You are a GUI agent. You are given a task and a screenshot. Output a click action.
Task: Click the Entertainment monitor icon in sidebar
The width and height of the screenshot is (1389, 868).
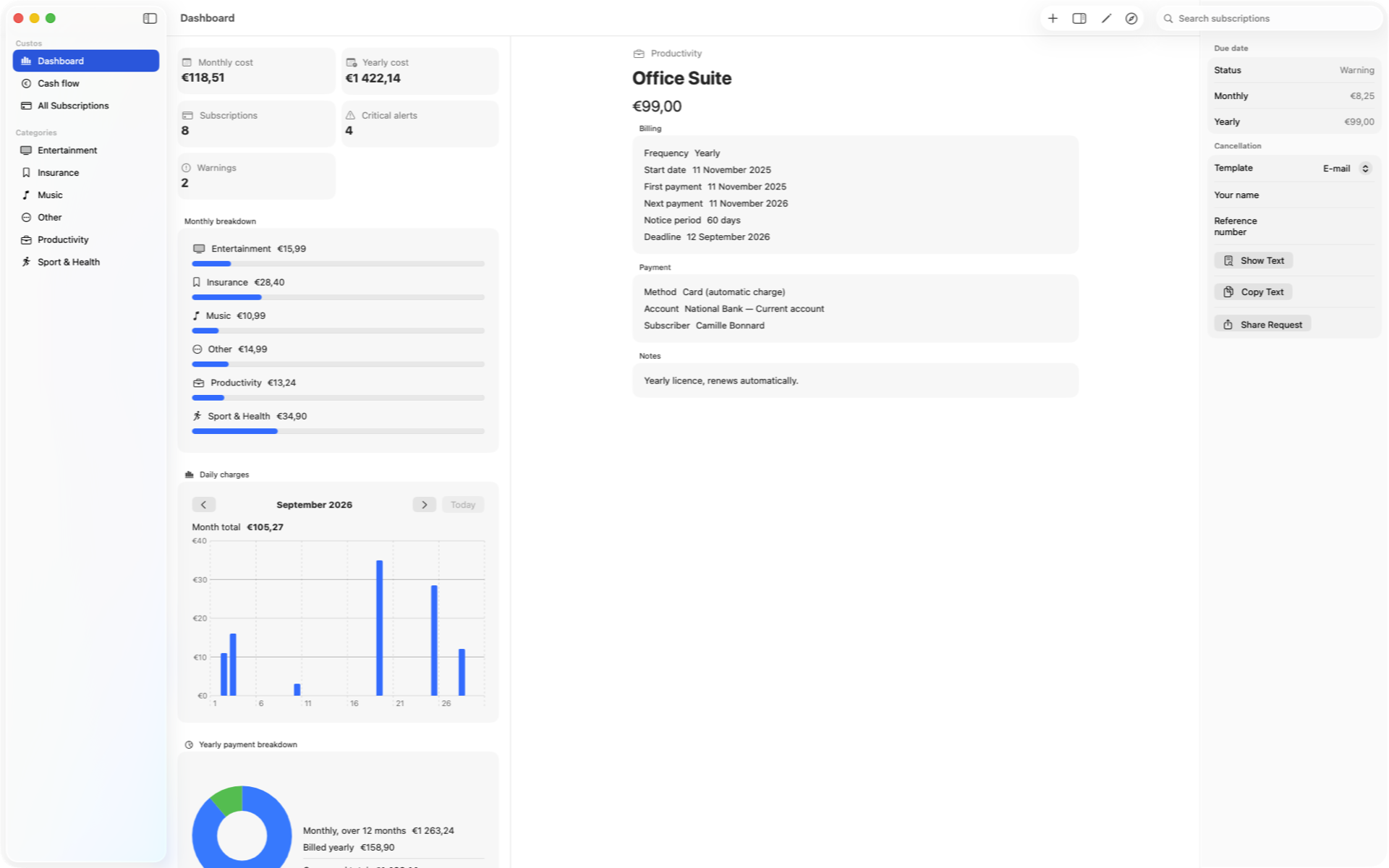(26, 150)
